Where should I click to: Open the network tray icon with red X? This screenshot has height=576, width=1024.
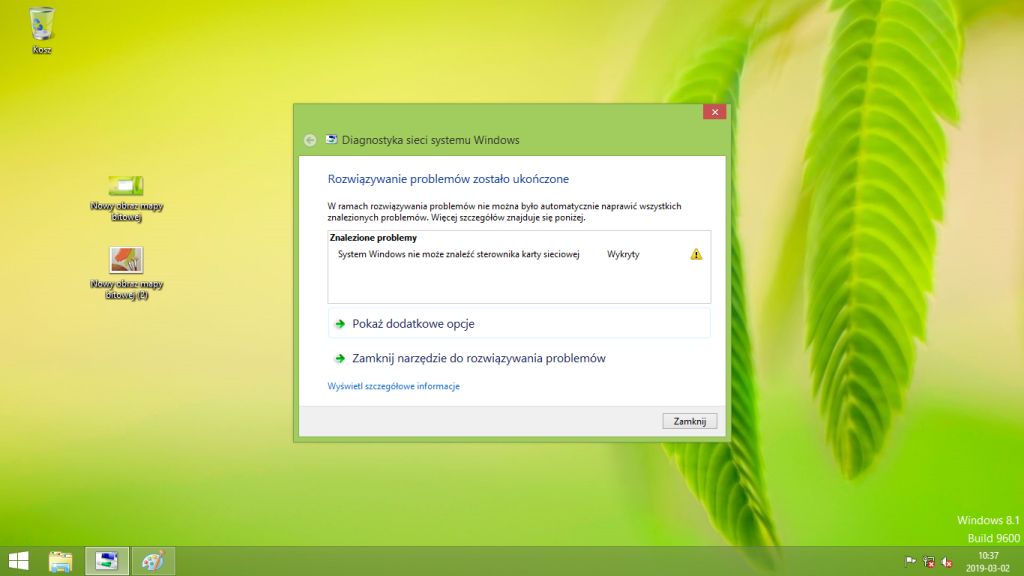tap(929, 562)
